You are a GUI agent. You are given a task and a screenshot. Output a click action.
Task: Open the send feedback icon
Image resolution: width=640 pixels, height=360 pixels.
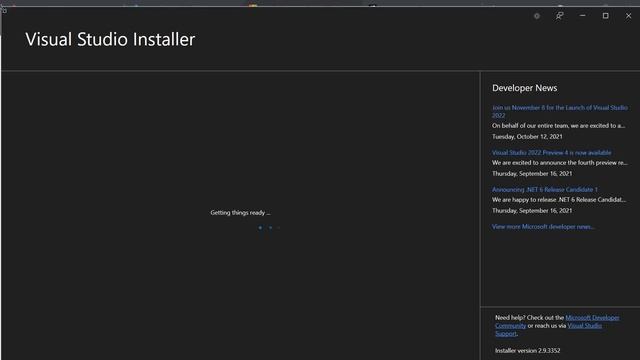(560, 16)
